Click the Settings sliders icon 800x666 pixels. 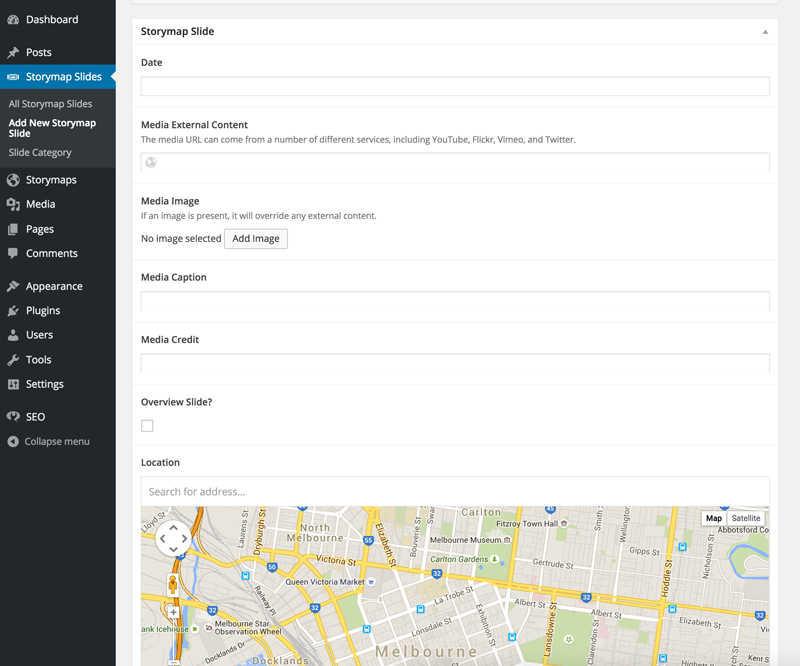tap(13, 384)
